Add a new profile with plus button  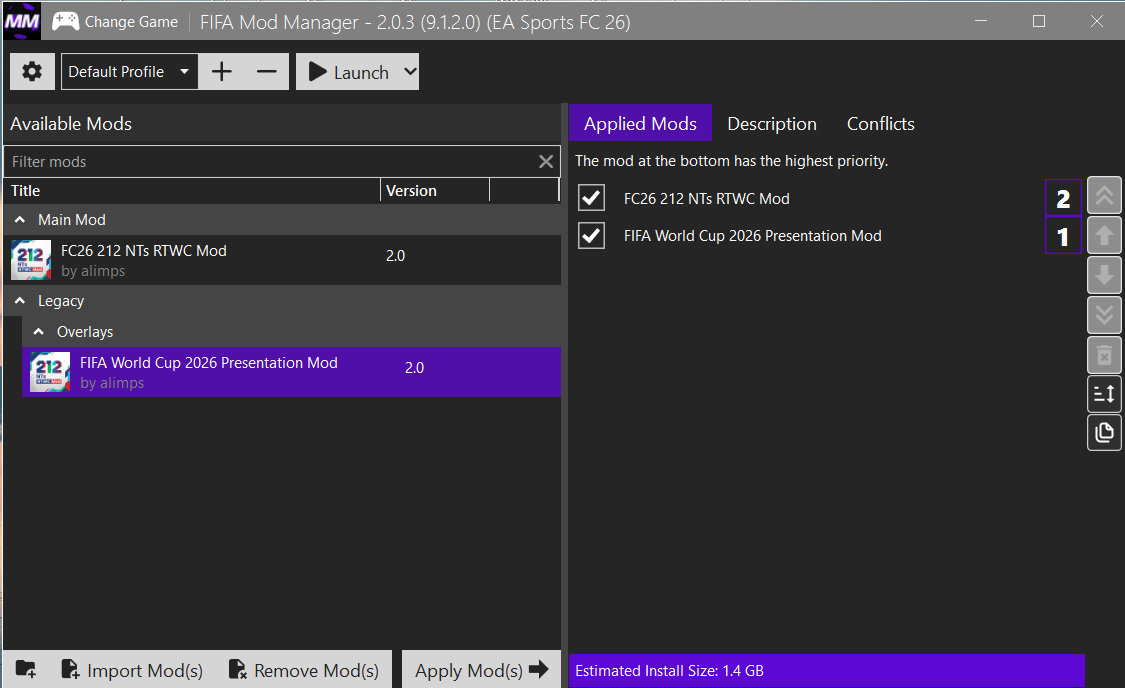click(x=222, y=72)
